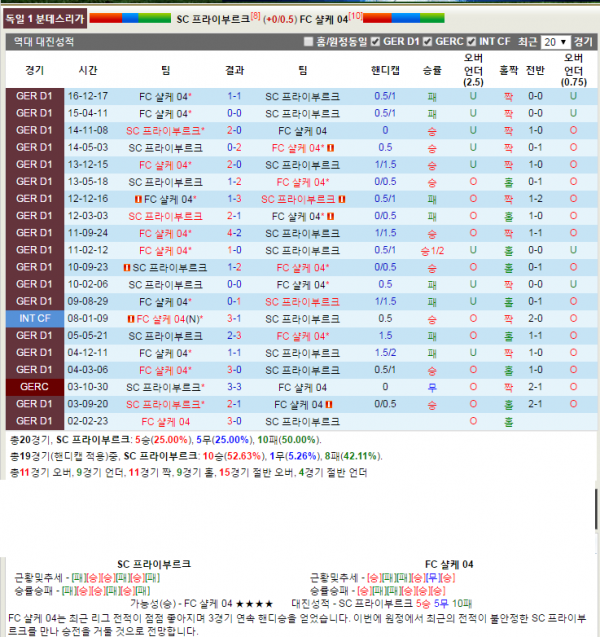Click the FC 샬케 04 form color bar in the header
Screen dimensions: 600x637
click(x=403, y=18)
